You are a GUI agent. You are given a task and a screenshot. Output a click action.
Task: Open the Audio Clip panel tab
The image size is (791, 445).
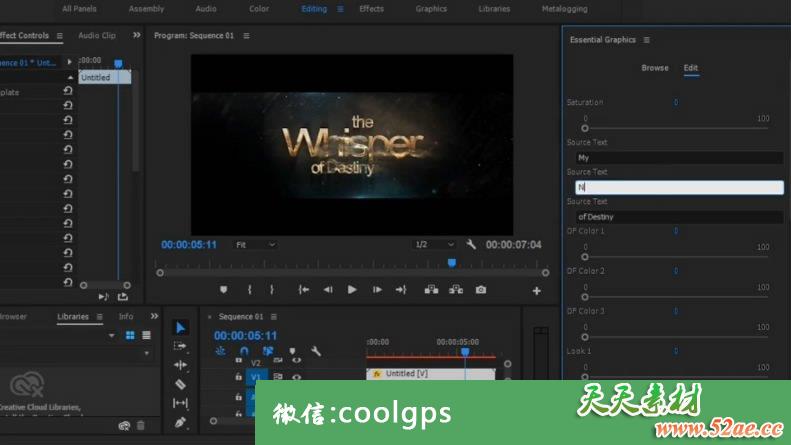[97, 36]
